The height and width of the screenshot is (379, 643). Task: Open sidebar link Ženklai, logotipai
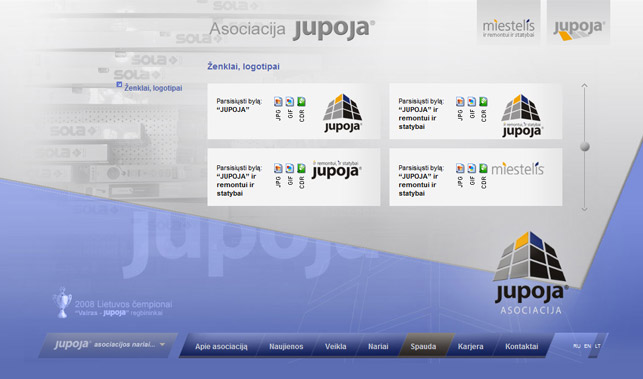click(153, 88)
